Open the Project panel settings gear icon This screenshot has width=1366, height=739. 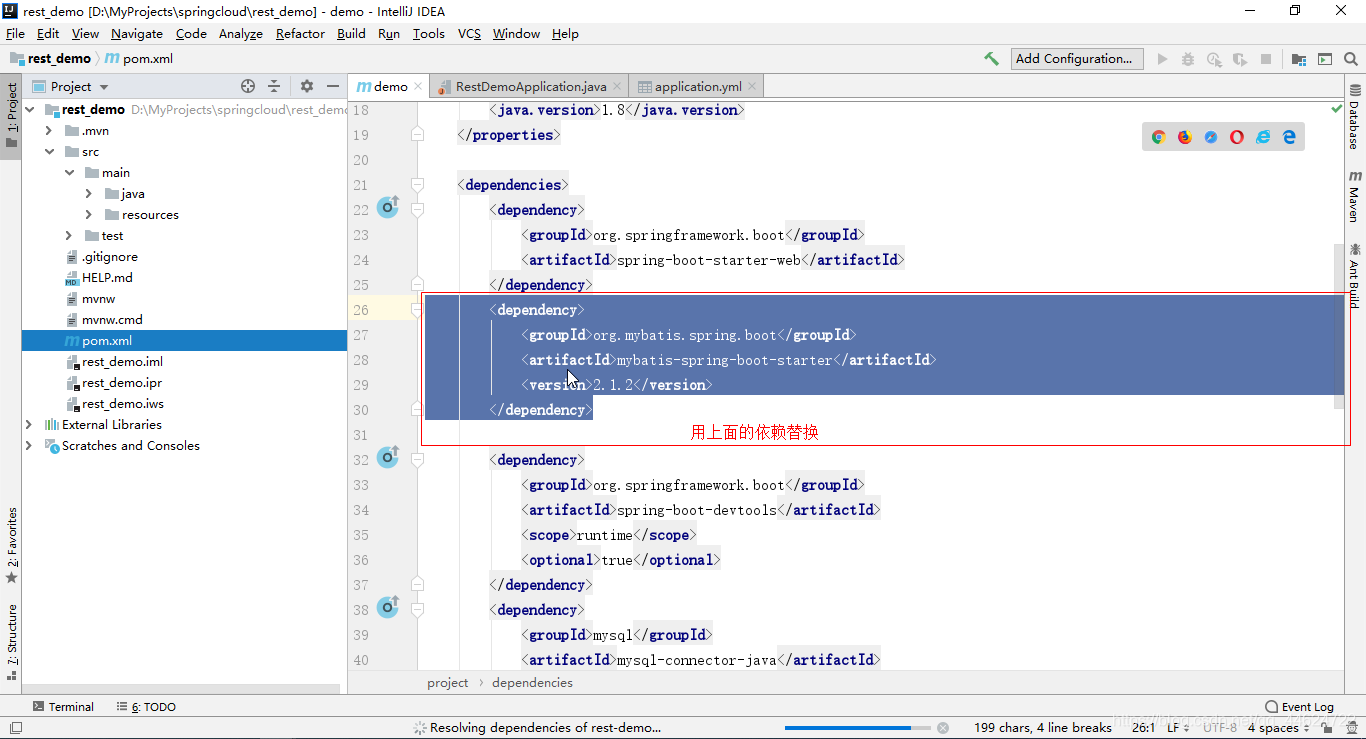[x=306, y=86]
